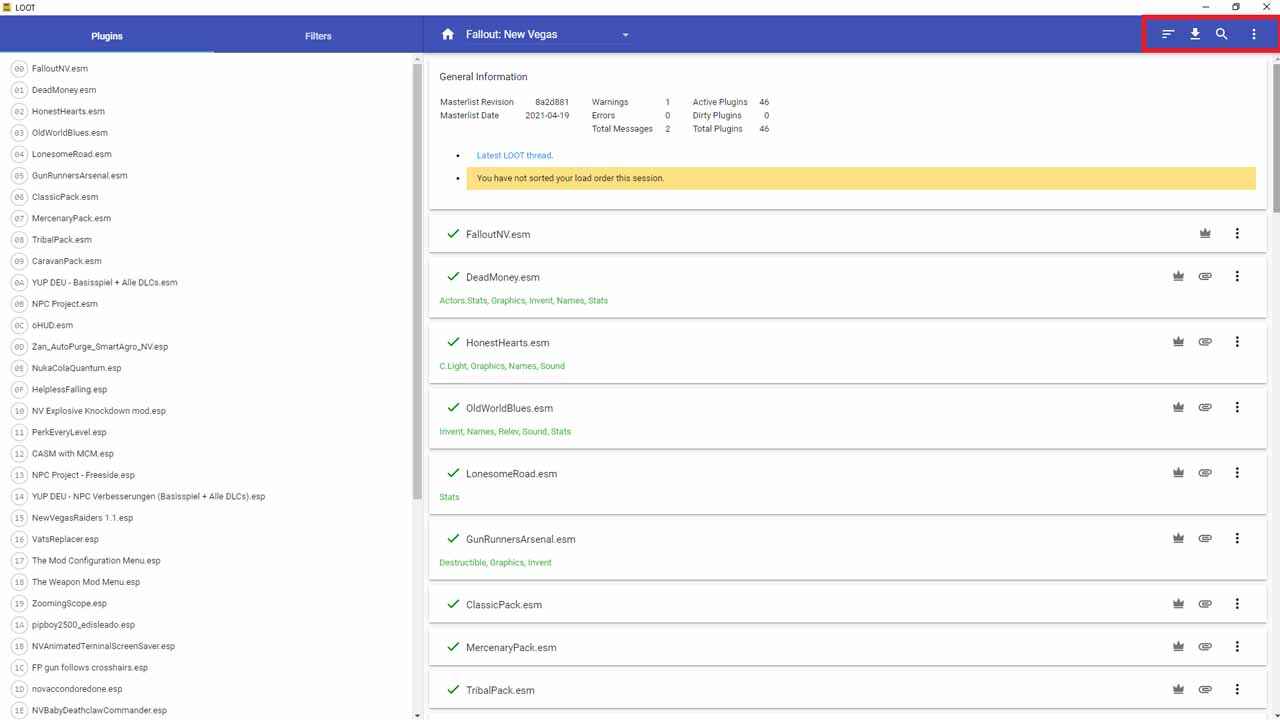Click the crown icon on DeadMoney.esm card
The height and width of the screenshot is (720, 1280).
1178,277
